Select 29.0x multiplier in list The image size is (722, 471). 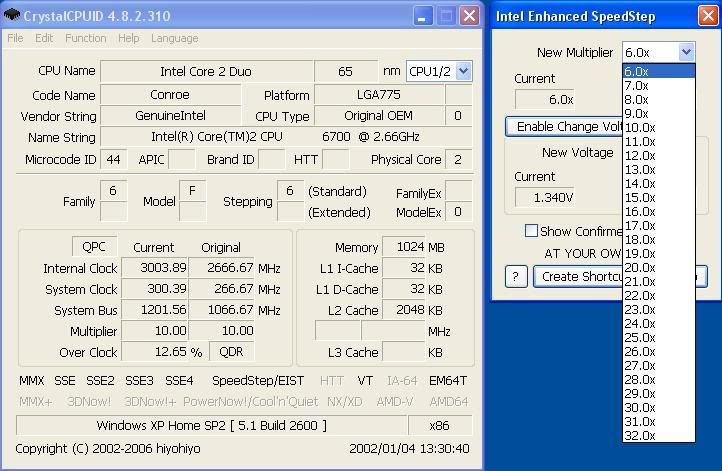tap(658, 393)
